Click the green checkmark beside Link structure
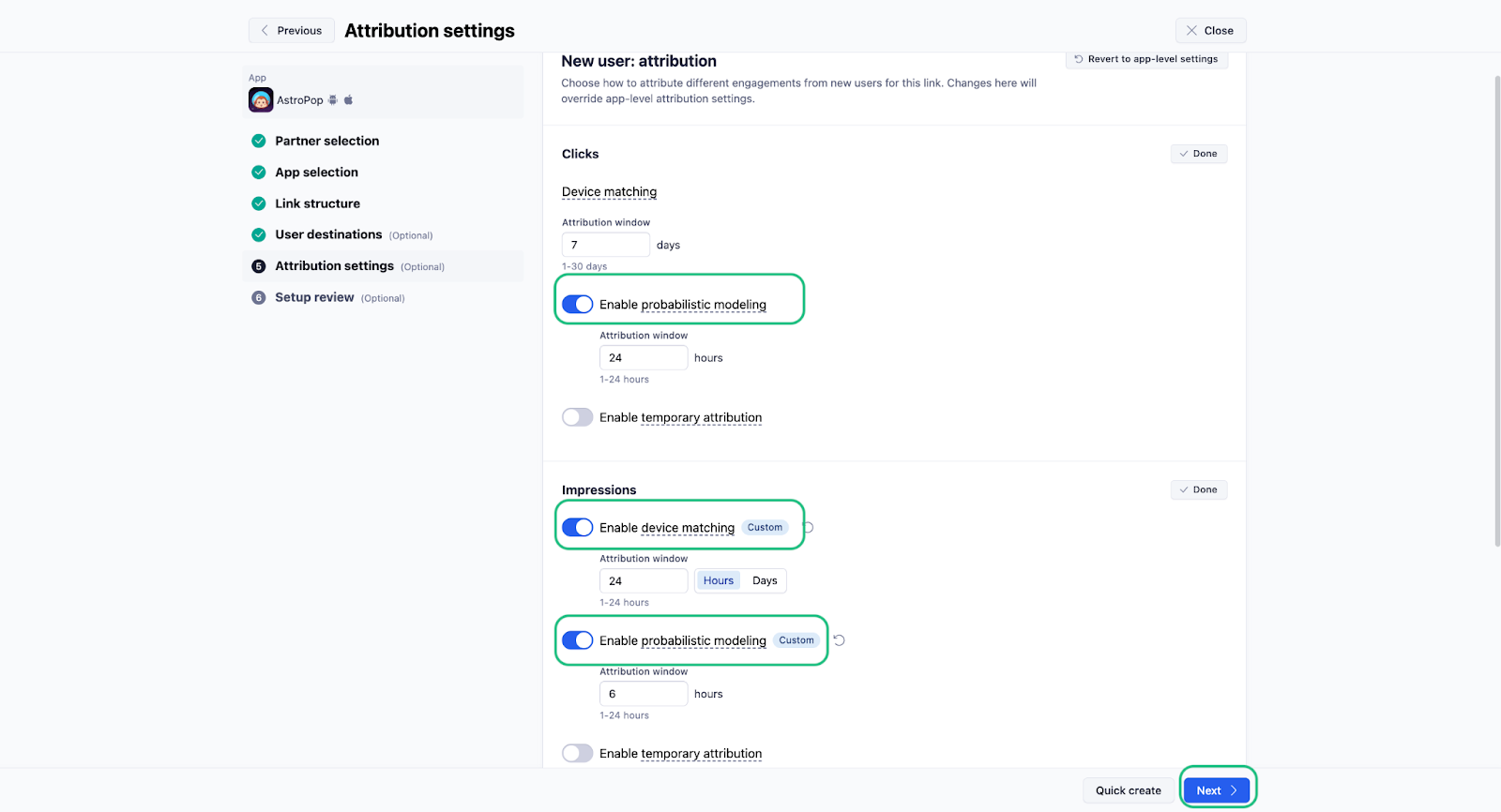1501x812 pixels. (x=259, y=203)
